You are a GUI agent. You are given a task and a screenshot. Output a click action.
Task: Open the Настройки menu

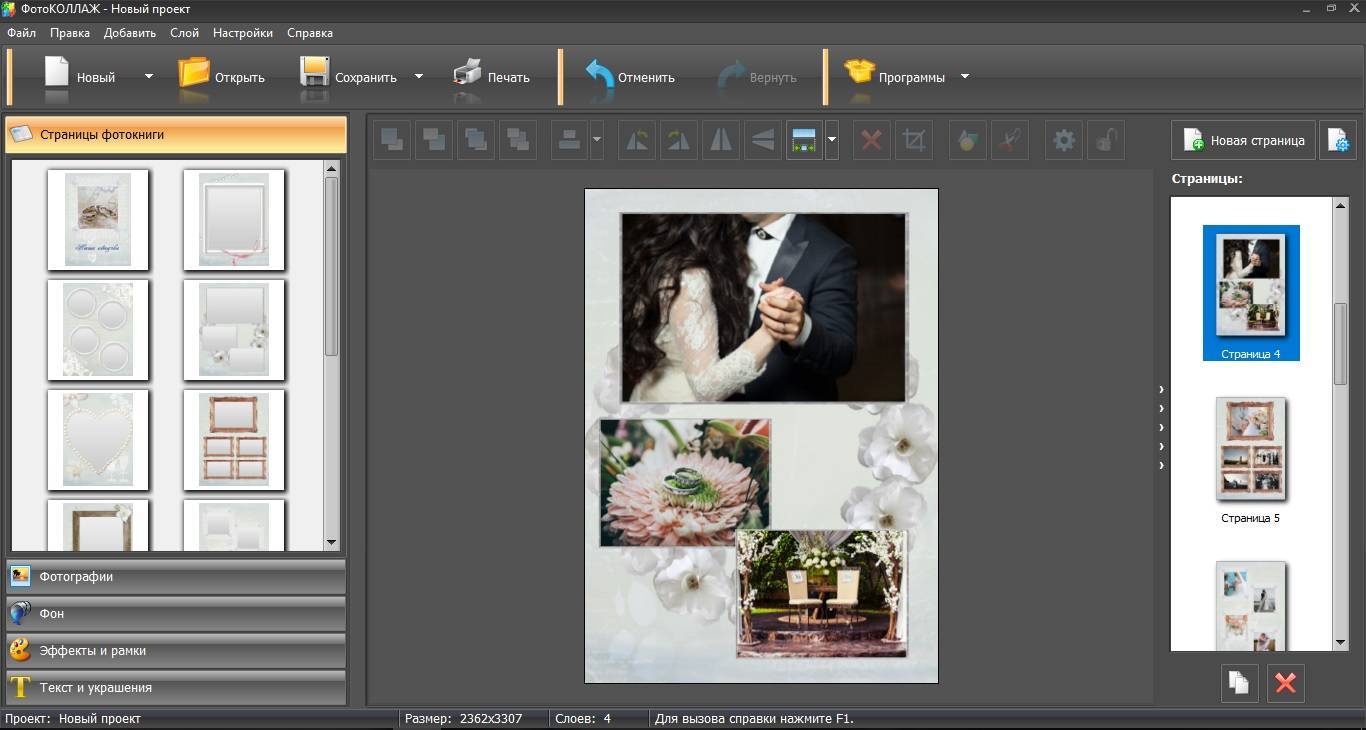click(x=242, y=33)
